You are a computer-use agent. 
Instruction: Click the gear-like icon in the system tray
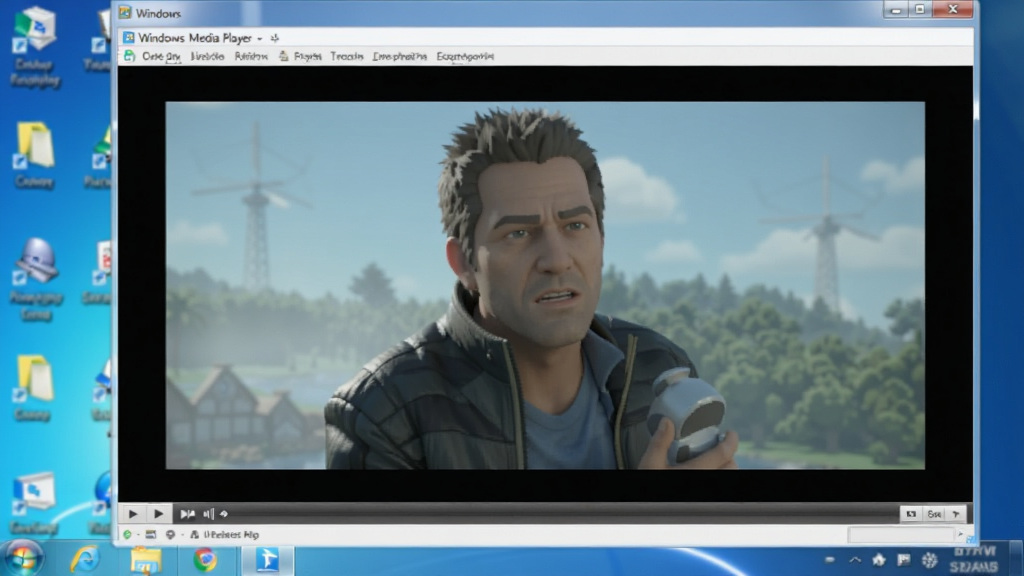(x=929, y=560)
